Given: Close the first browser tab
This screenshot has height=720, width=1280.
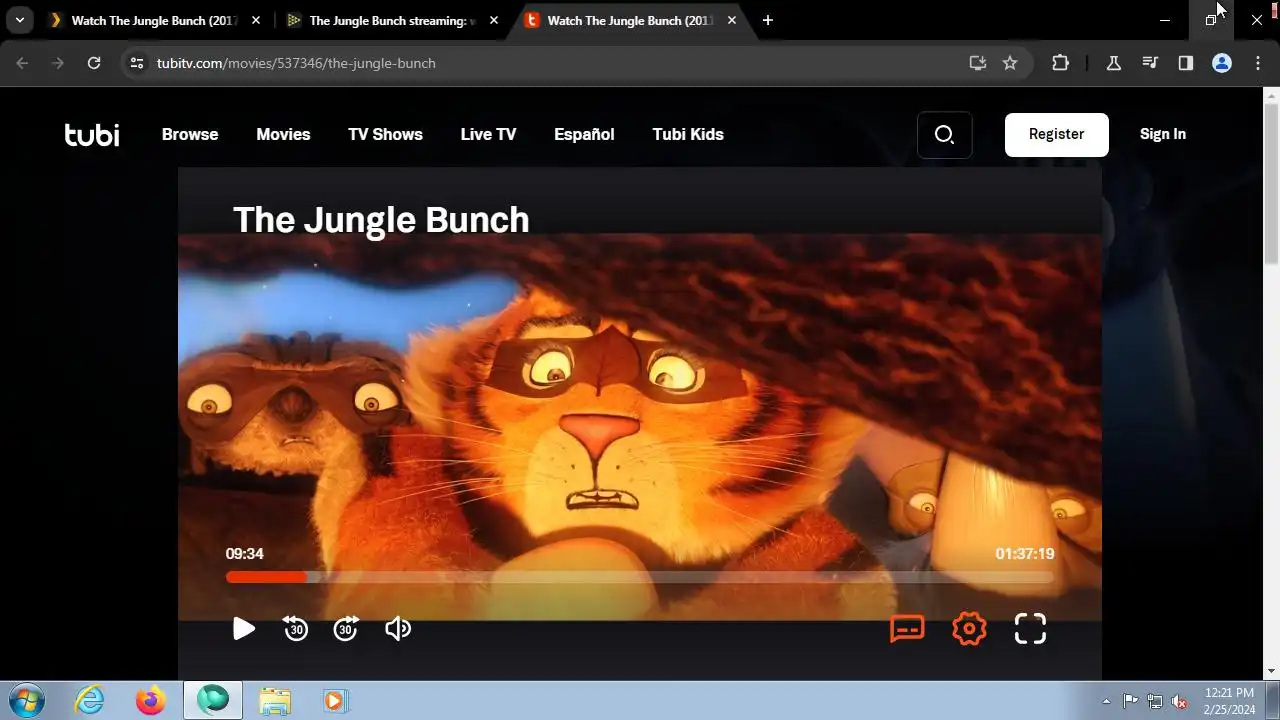Looking at the screenshot, I should (256, 20).
